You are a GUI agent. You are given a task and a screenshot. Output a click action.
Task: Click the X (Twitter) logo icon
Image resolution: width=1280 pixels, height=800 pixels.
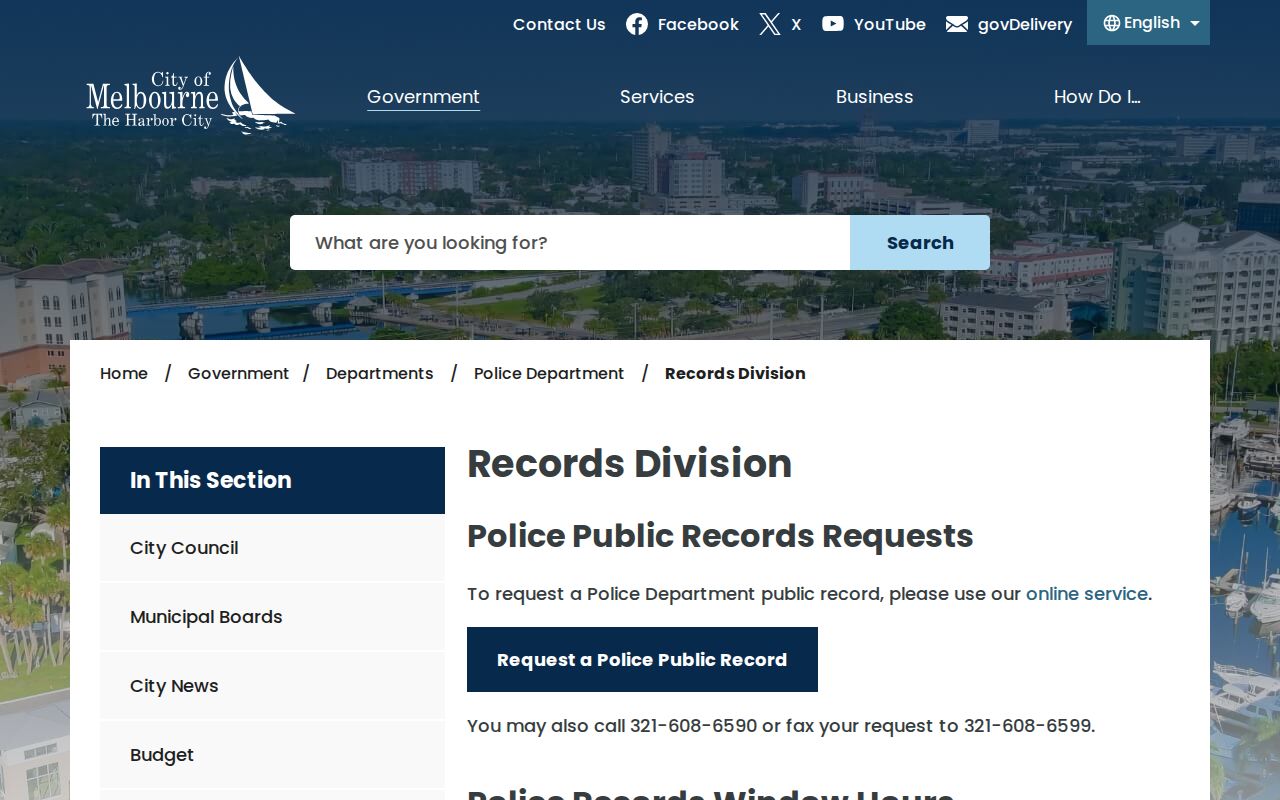pos(769,24)
